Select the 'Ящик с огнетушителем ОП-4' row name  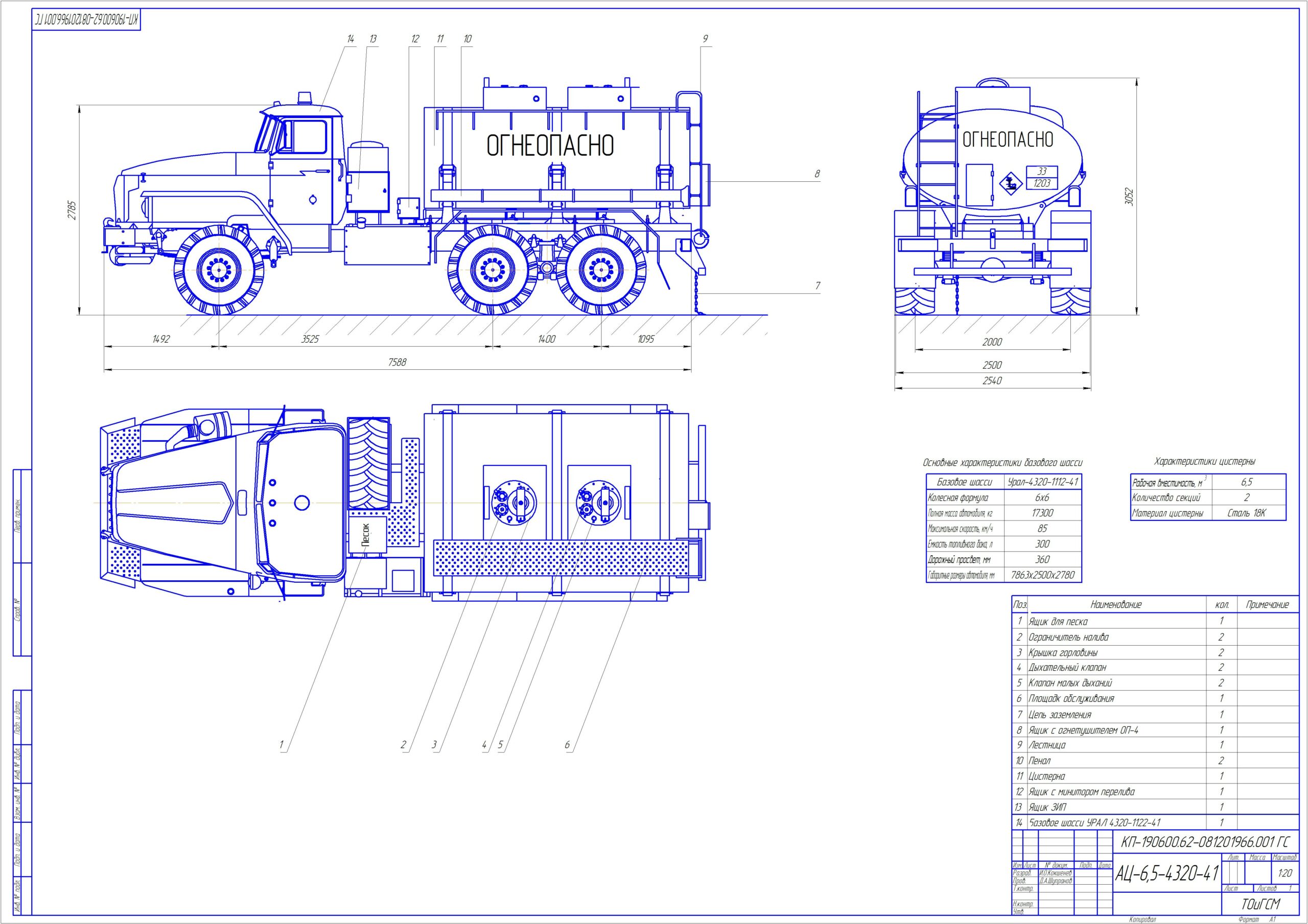click(1084, 730)
